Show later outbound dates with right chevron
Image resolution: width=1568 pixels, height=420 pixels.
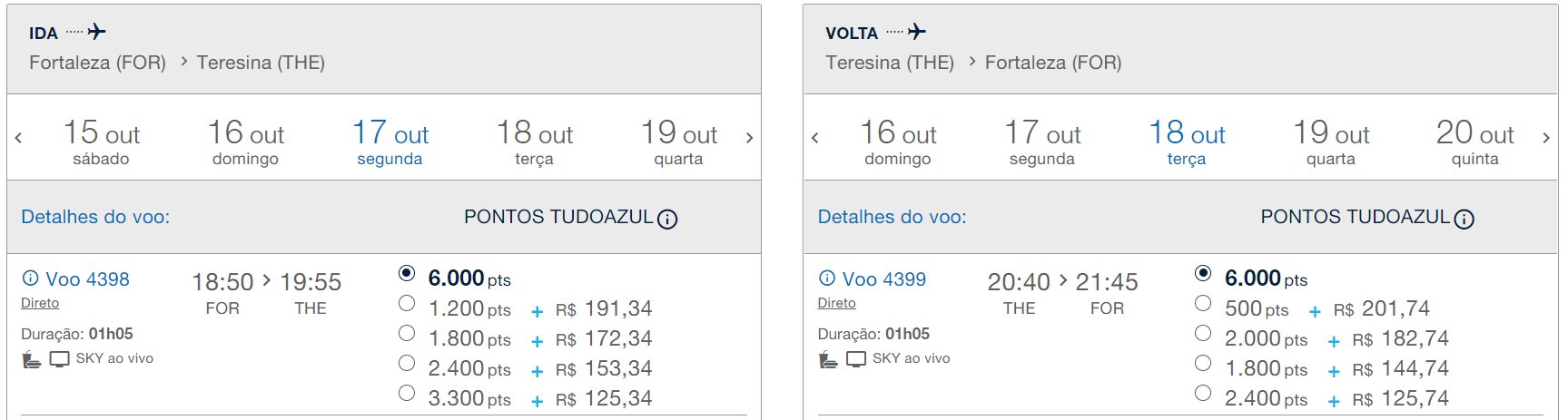pyautogui.click(x=749, y=138)
